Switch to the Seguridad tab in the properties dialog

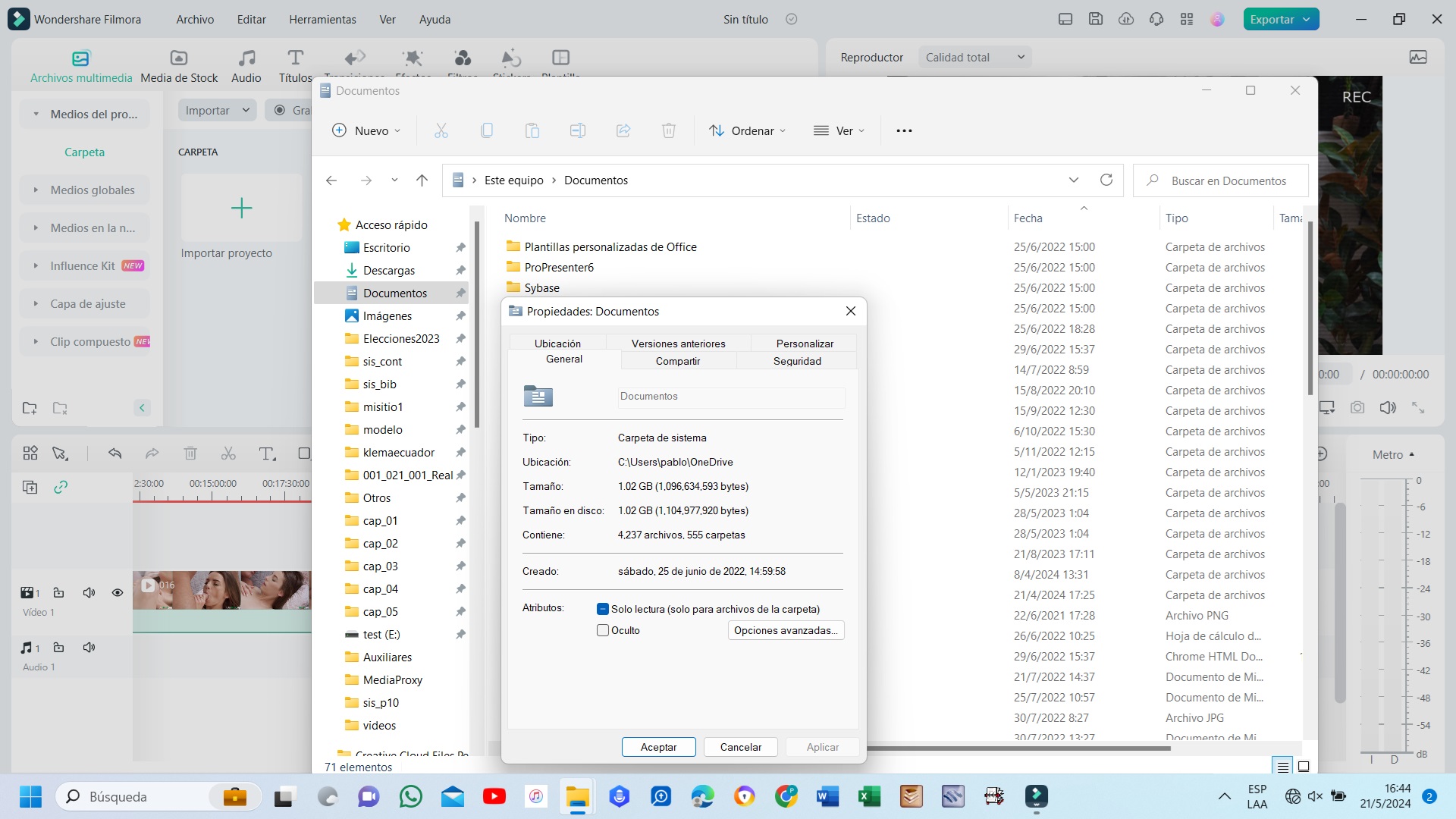pos(797,361)
